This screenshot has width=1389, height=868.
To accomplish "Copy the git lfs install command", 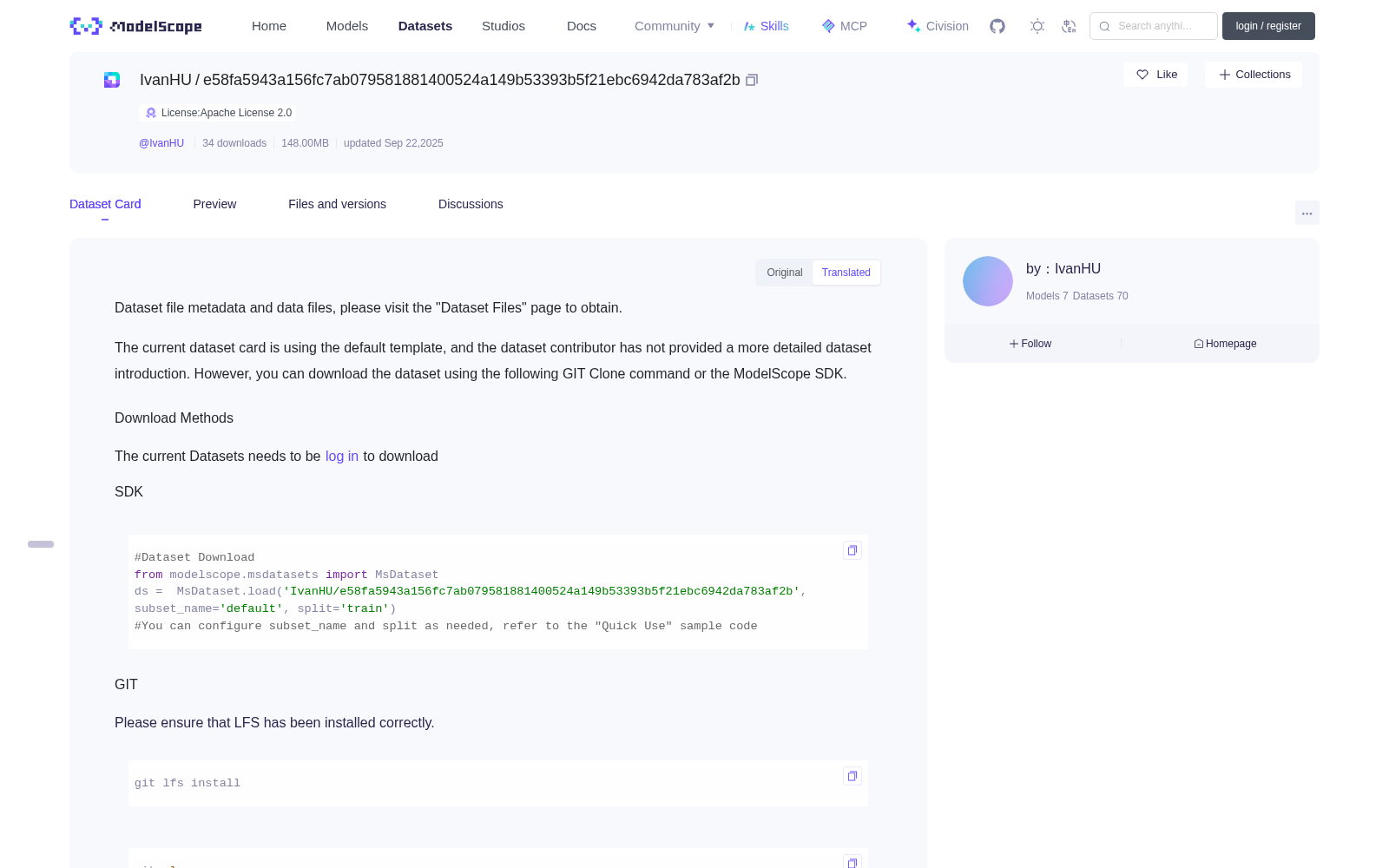I will tap(852, 776).
